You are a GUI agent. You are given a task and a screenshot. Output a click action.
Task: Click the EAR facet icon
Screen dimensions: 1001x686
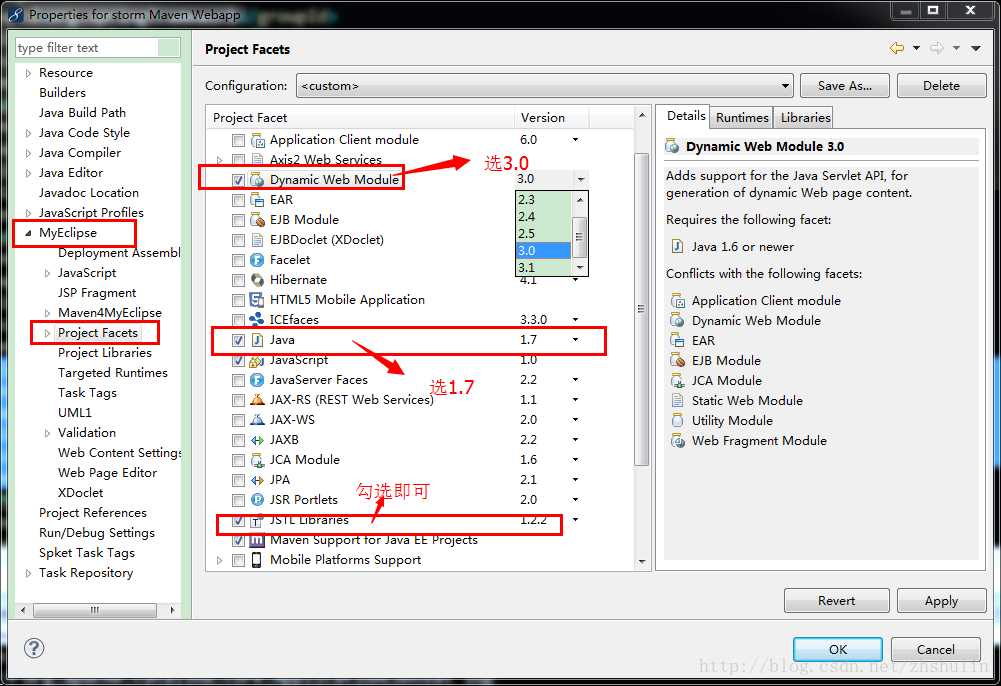click(257, 200)
